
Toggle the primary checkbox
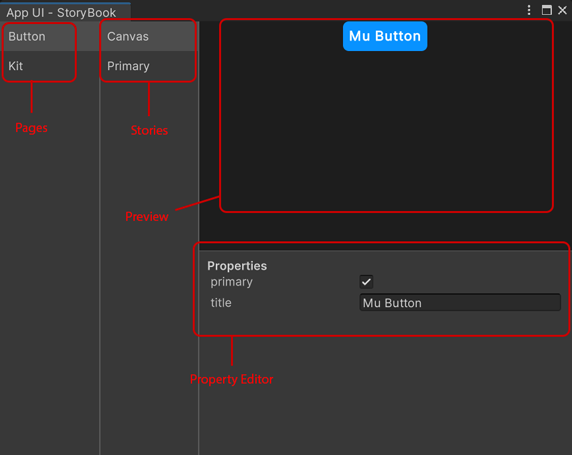coord(366,282)
